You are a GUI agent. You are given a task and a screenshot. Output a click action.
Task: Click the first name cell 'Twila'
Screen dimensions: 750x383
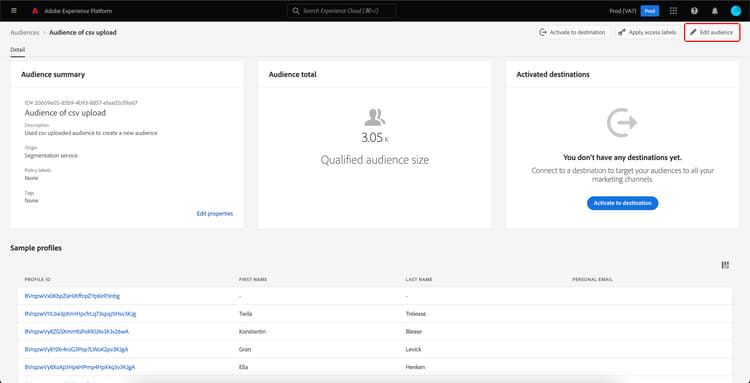(x=245, y=314)
